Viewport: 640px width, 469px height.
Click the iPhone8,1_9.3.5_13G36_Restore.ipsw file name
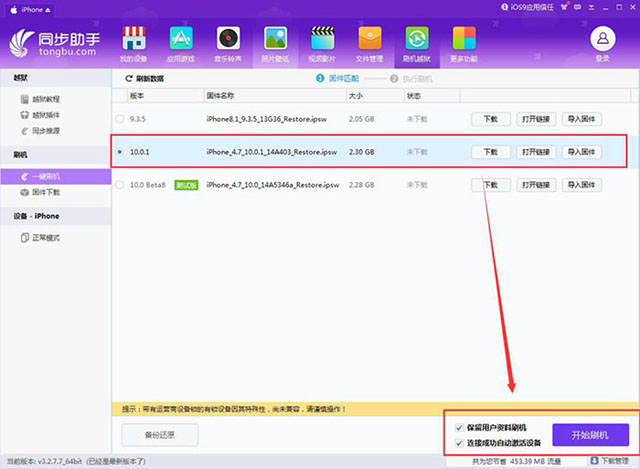(x=267, y=119)
